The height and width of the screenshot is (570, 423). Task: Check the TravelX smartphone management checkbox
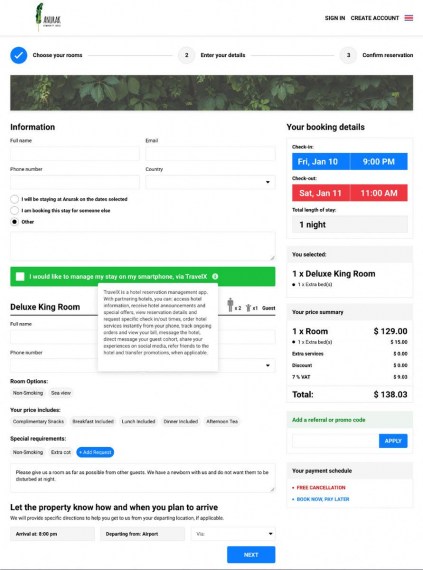pyautogui.click(x=20, y=277)
